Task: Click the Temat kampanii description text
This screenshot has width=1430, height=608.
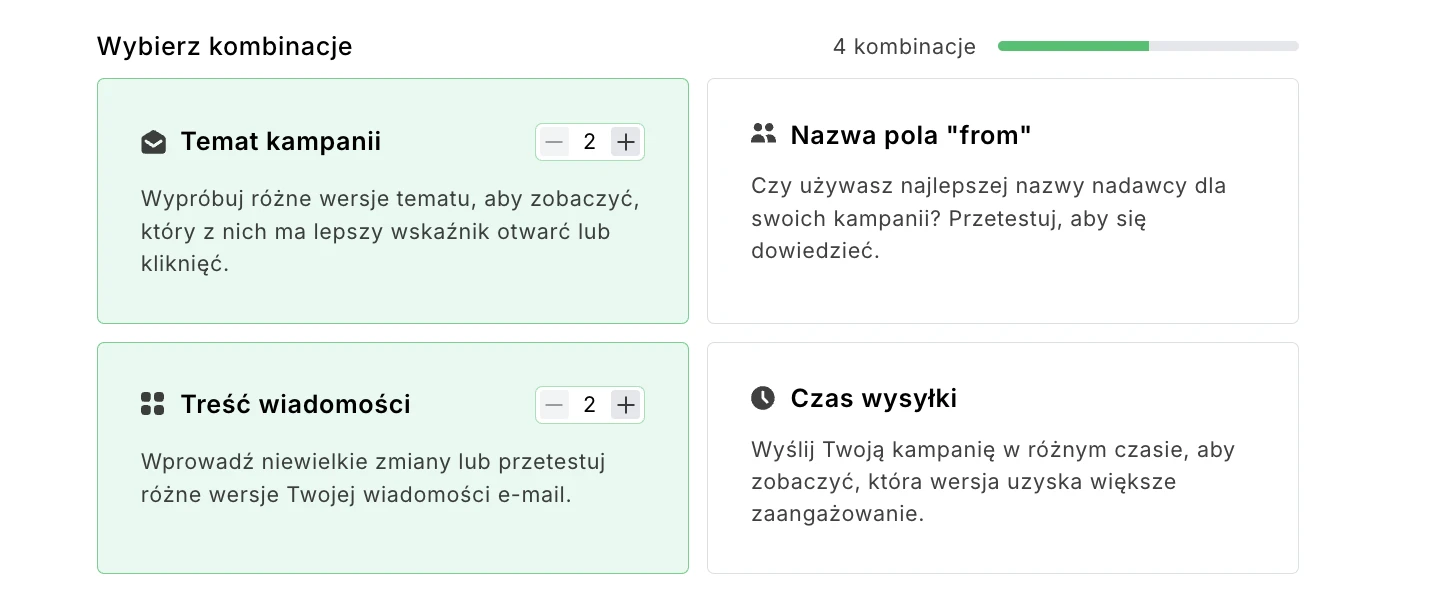Action: (x=390, y=231)
